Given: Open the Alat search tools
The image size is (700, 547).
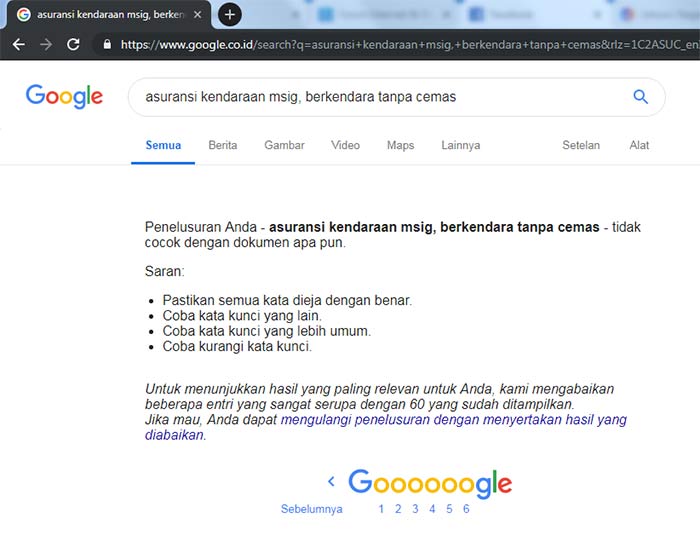Looking at the screenshot, I should [x=639, y=145].
